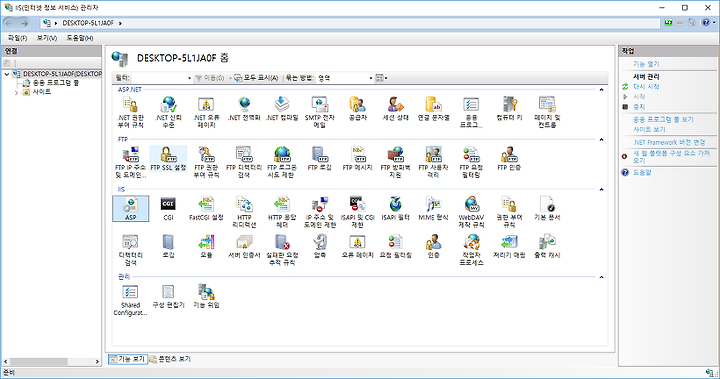
Task: Open the 서버 인증서 feature
Action: point(244,246)
